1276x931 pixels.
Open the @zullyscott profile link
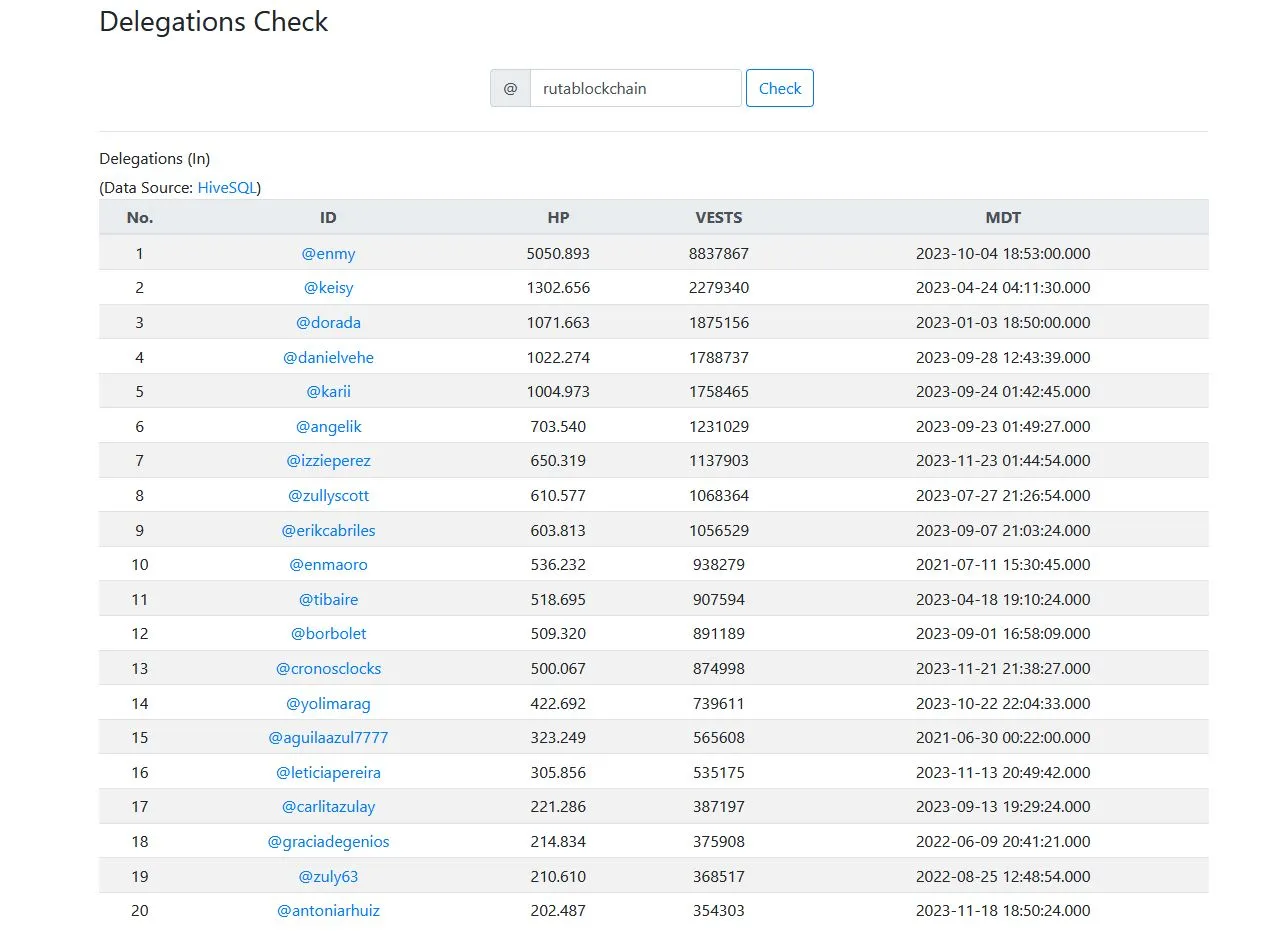tap(328, 495)
